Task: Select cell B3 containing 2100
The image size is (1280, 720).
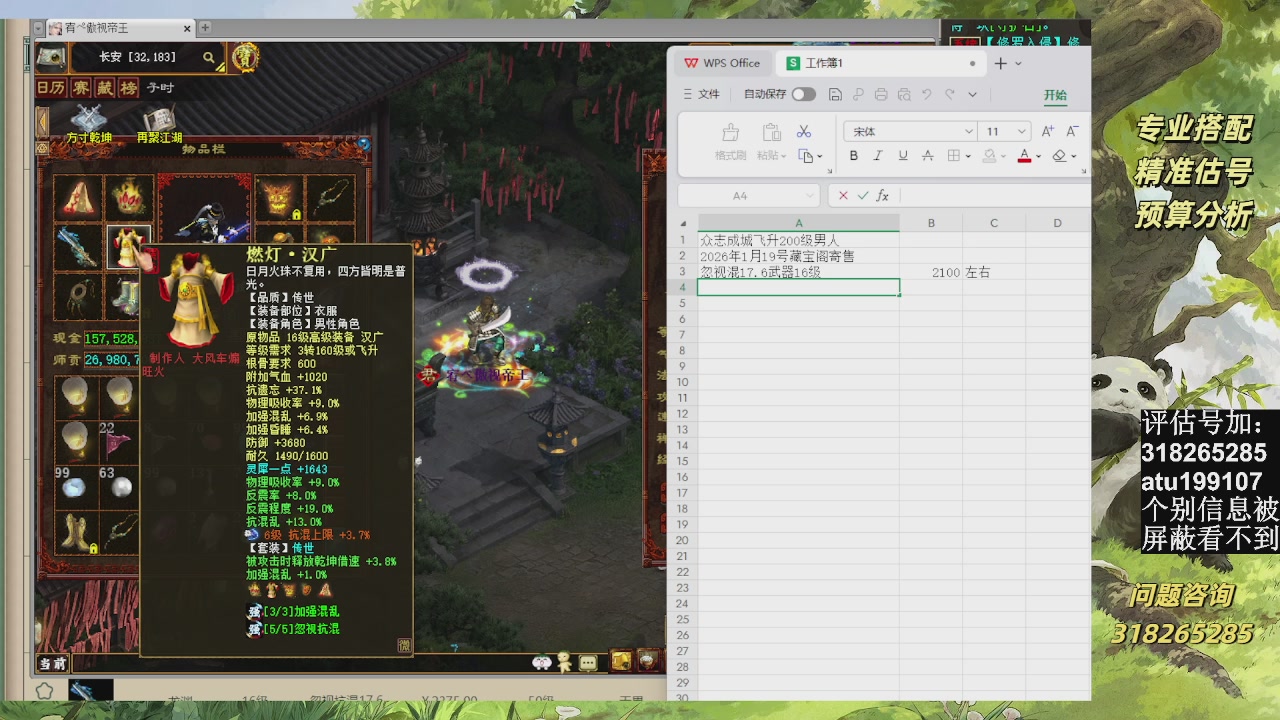Action: (931, 272)
